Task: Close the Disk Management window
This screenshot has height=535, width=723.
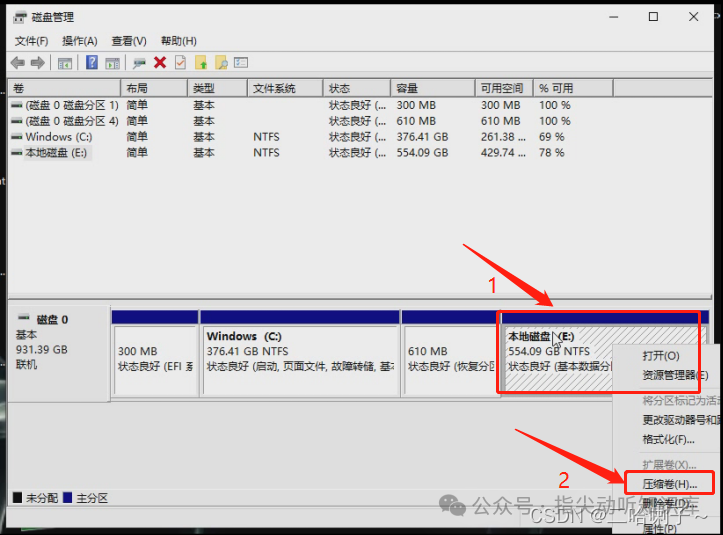Action: tap(693, 17)
